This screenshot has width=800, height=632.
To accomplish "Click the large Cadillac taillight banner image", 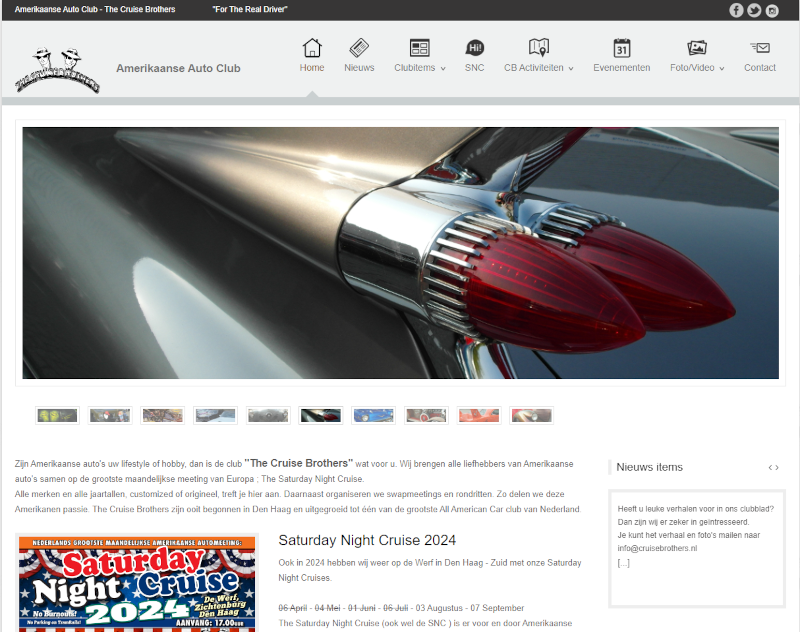I will pyautogui.click(x=400, y=252).
